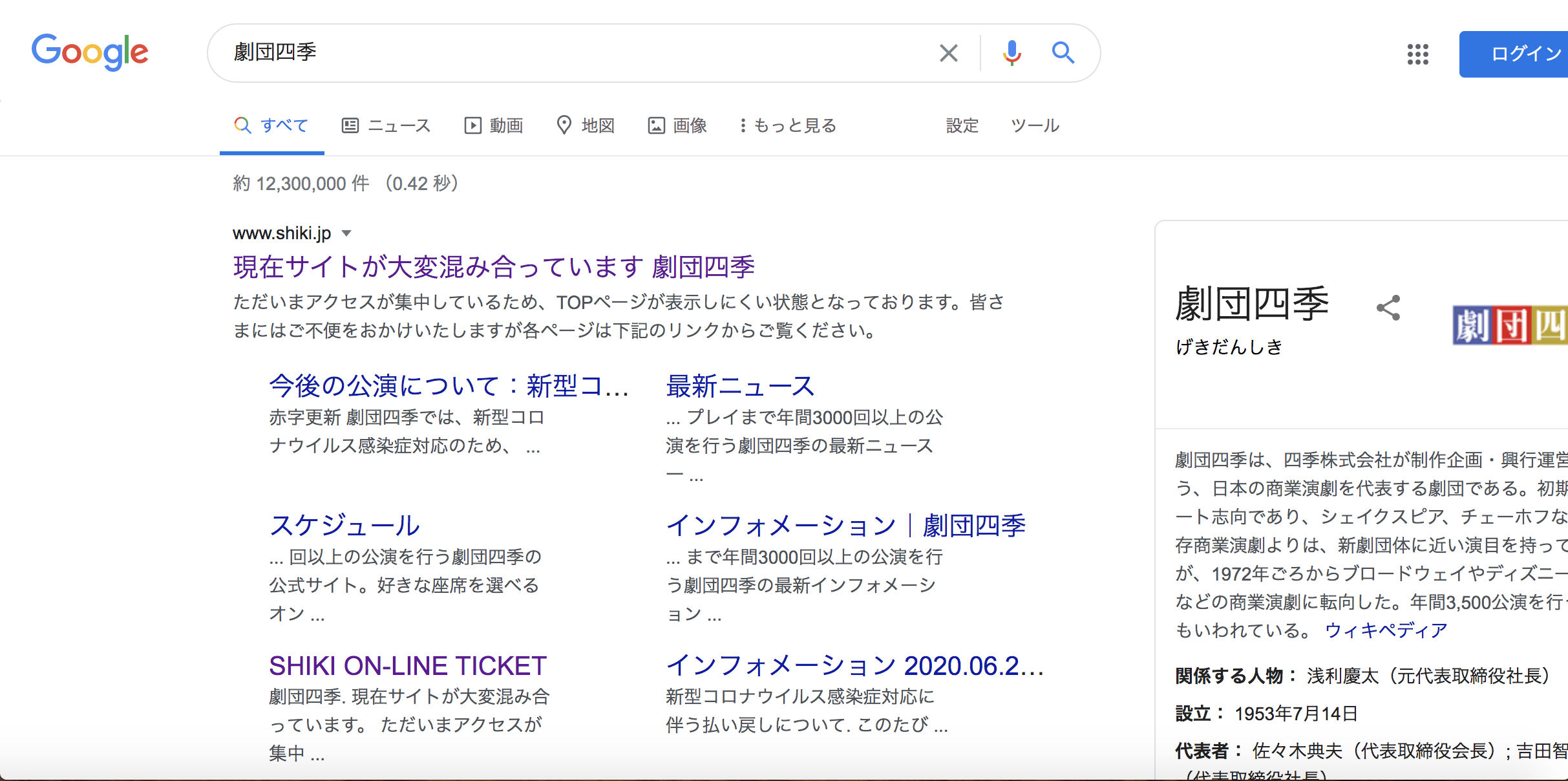Click the blue ログイン button
1568x781 pixels.
(1519, 54)
